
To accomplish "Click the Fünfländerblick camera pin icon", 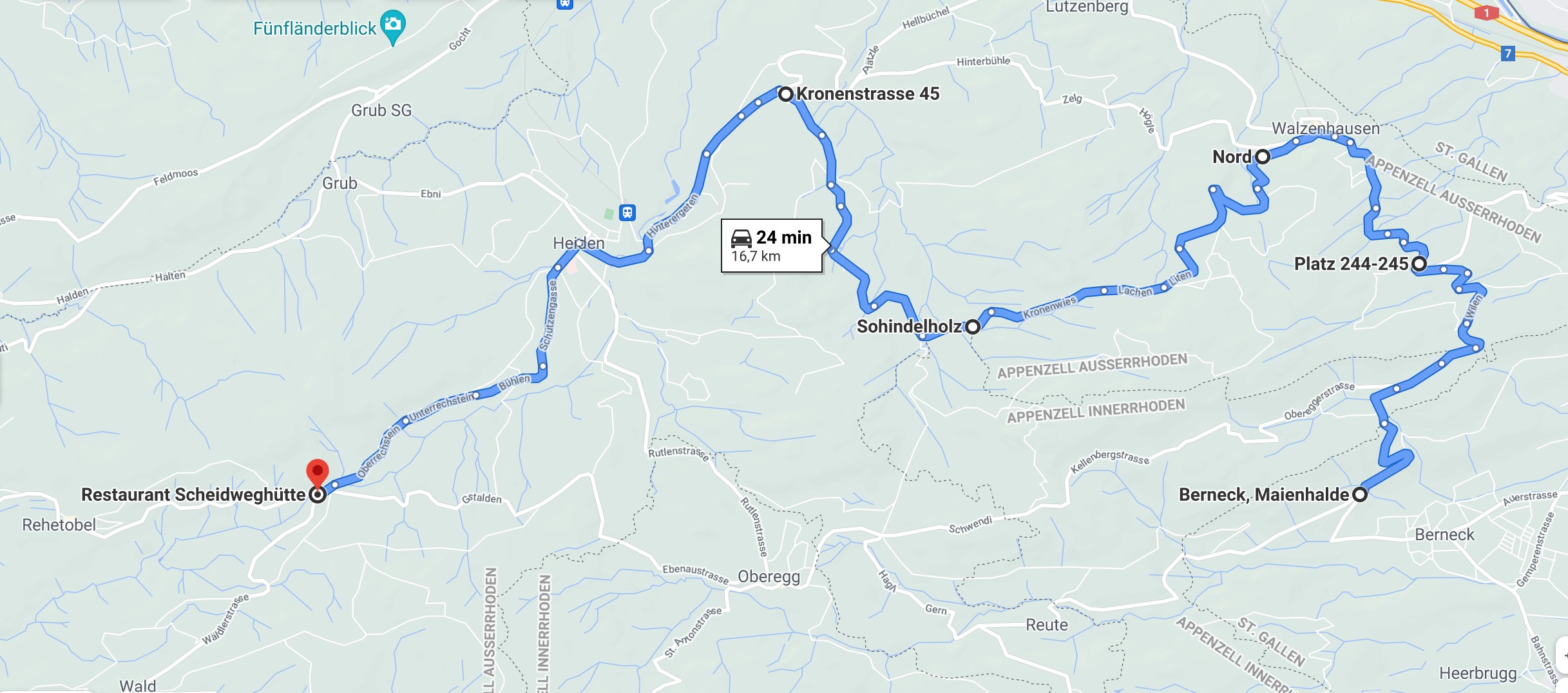I will 392,27.
